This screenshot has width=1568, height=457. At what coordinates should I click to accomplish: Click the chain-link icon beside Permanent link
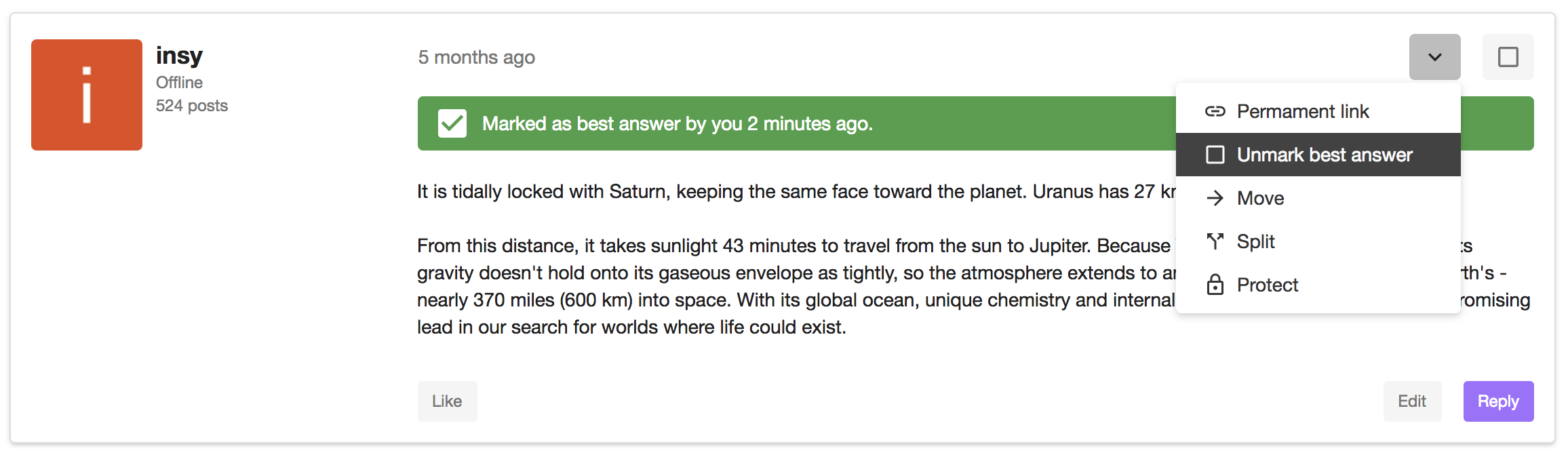tap(1215, 111)
